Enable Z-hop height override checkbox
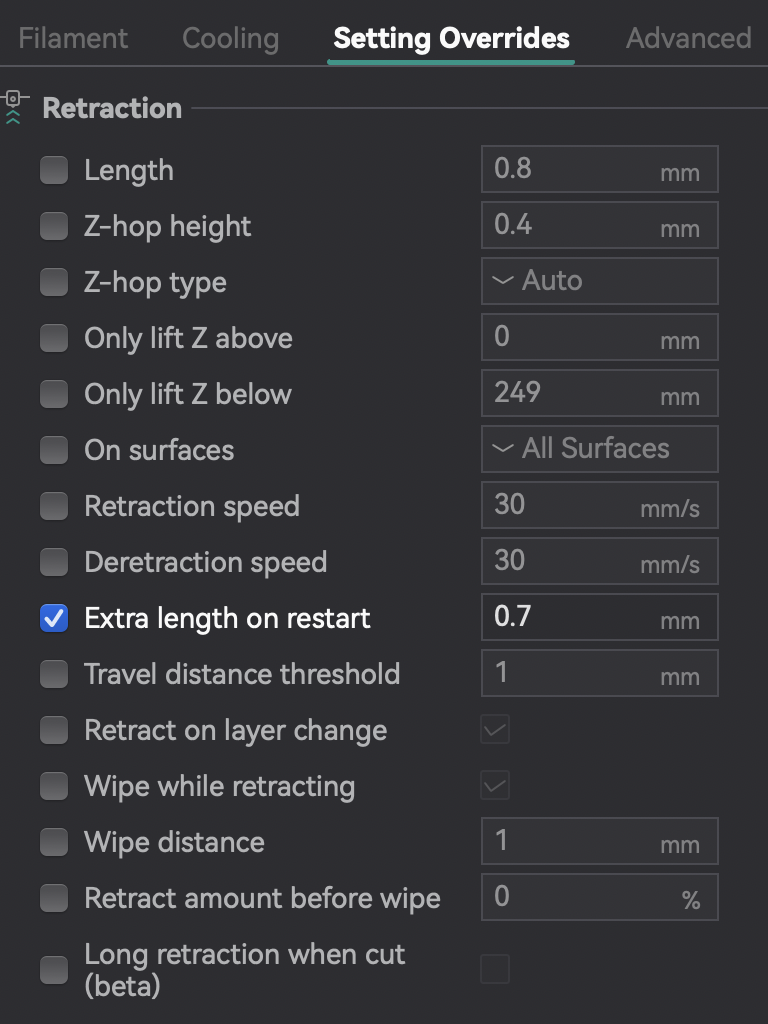Image resolution: width=768 pixels, height=1024 pixels. [54, 226]
